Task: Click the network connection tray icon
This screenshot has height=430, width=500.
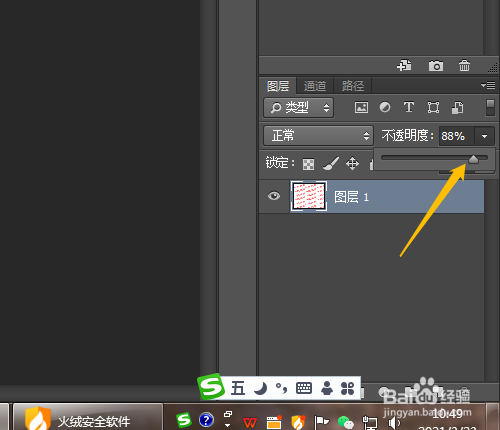Action: 370,423
